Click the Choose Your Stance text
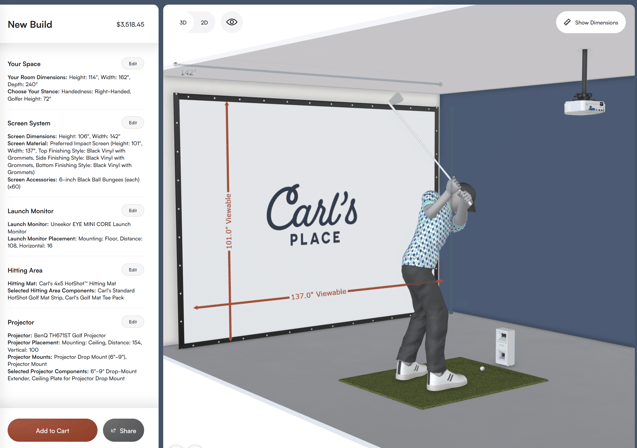Viewport: 637px width, 448px height. tap(69, 95)
